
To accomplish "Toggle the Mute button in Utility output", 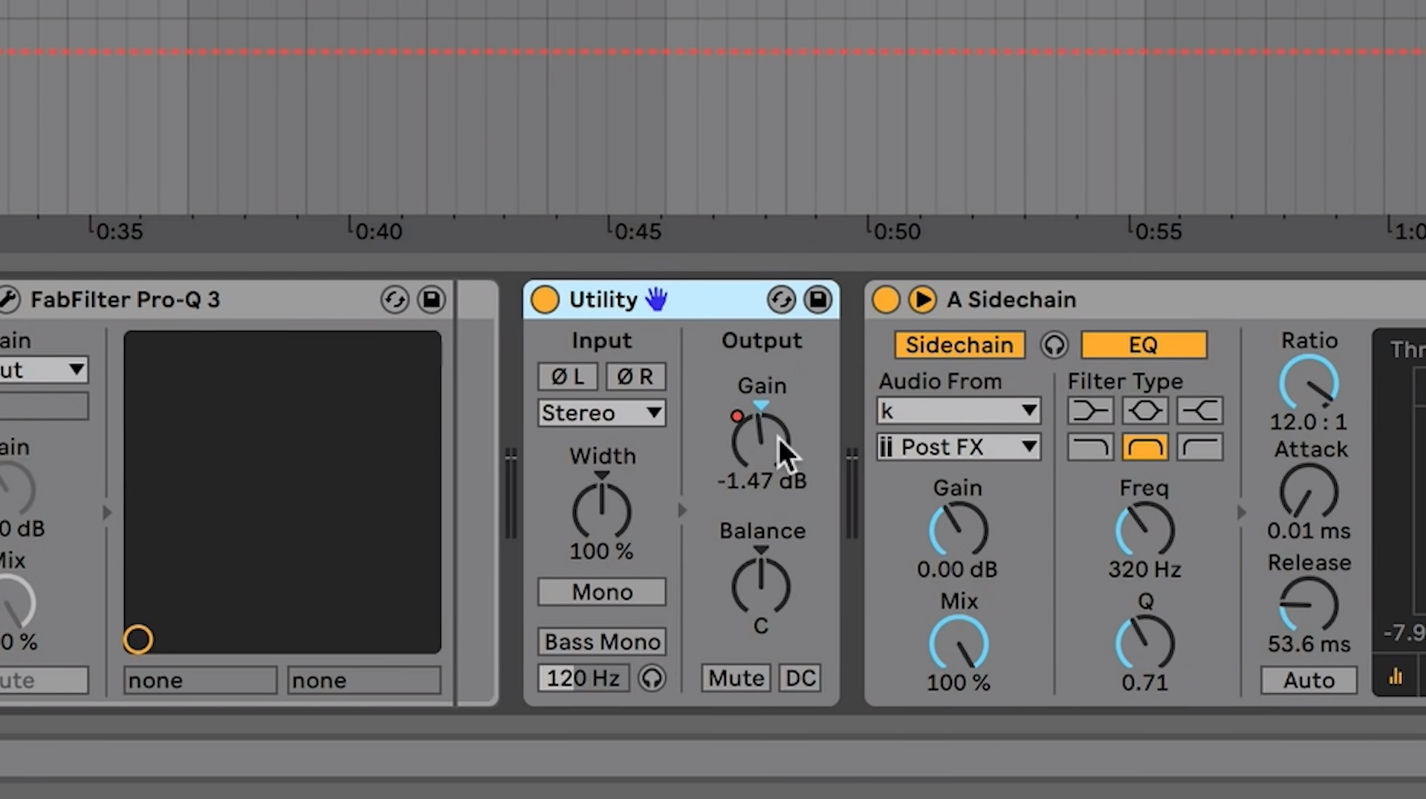I will pyautogui.click(x=736, y=678).
